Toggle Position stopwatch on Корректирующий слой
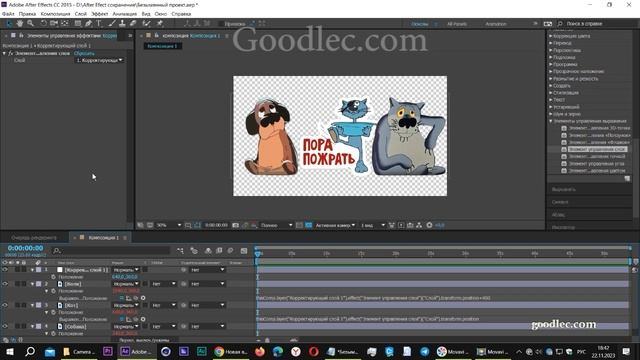Screen dimensions: 640x360 53,277
